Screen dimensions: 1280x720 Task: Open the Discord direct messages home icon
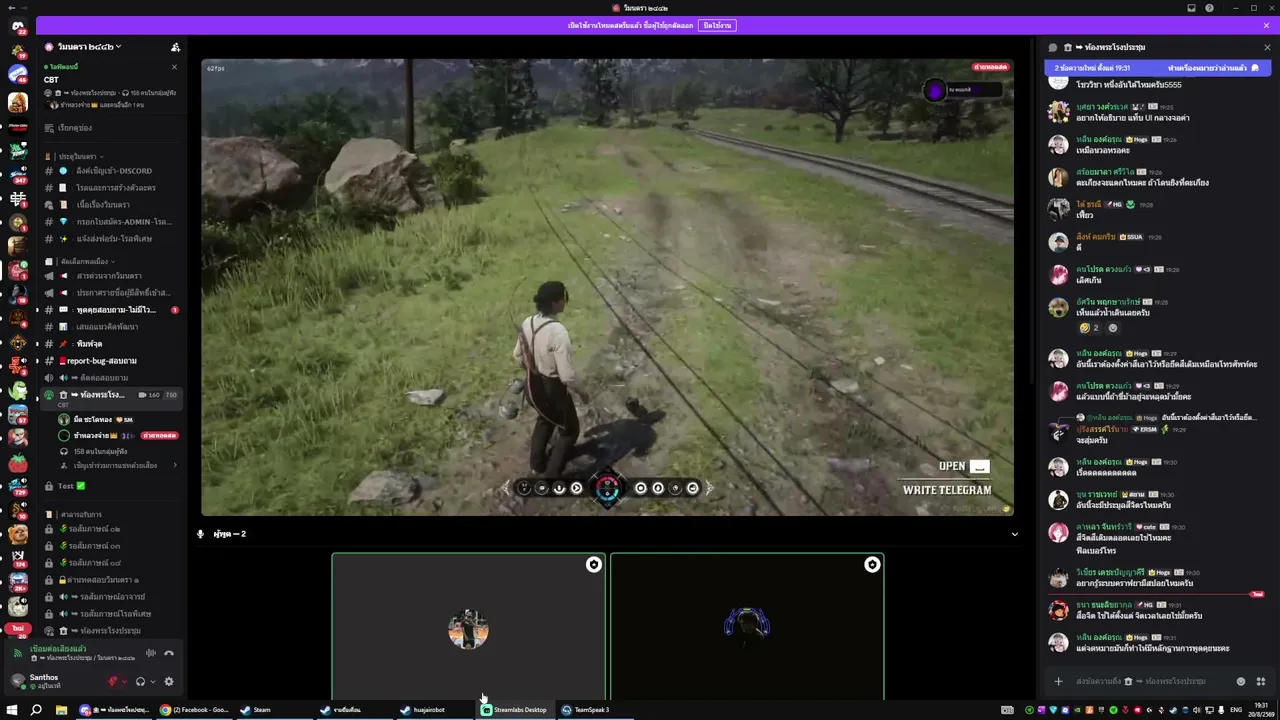[18, 27]
